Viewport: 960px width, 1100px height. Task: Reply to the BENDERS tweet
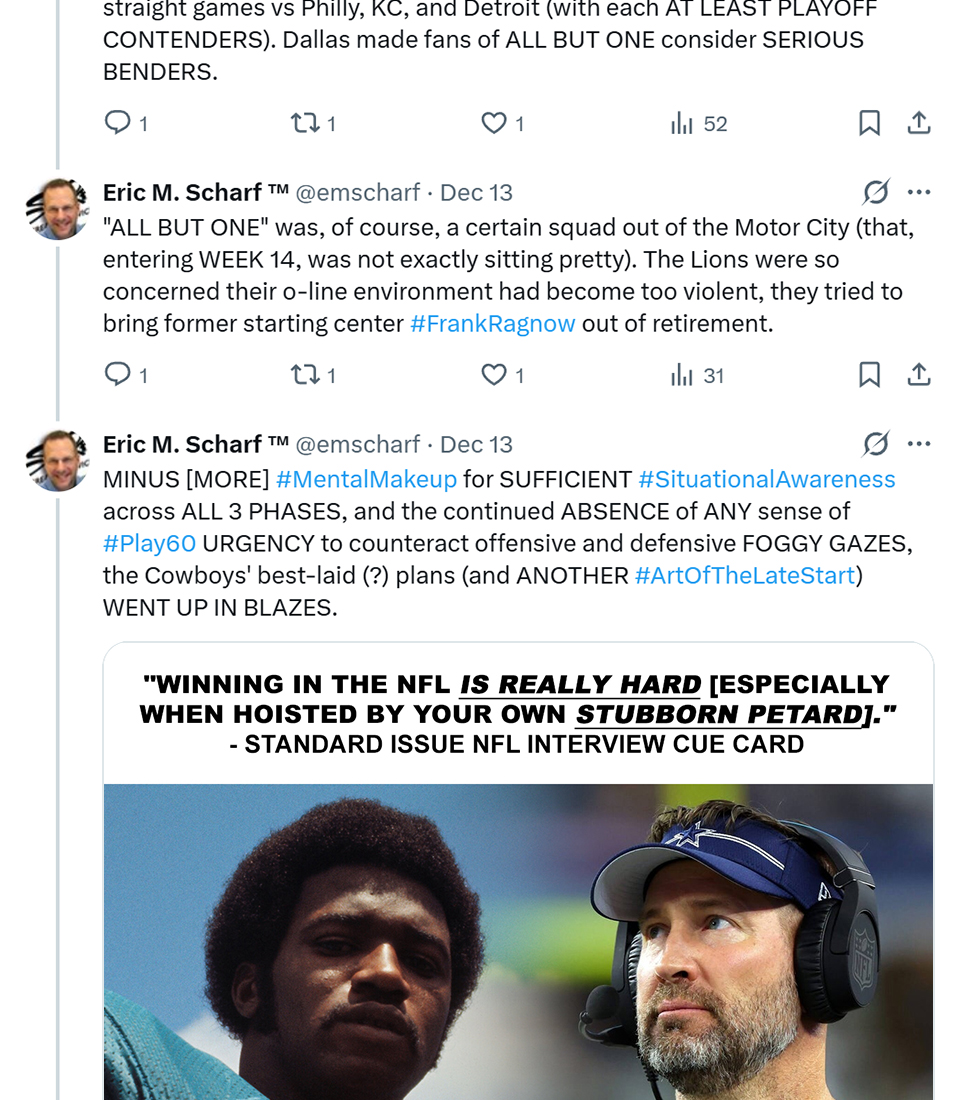(118, 123)
